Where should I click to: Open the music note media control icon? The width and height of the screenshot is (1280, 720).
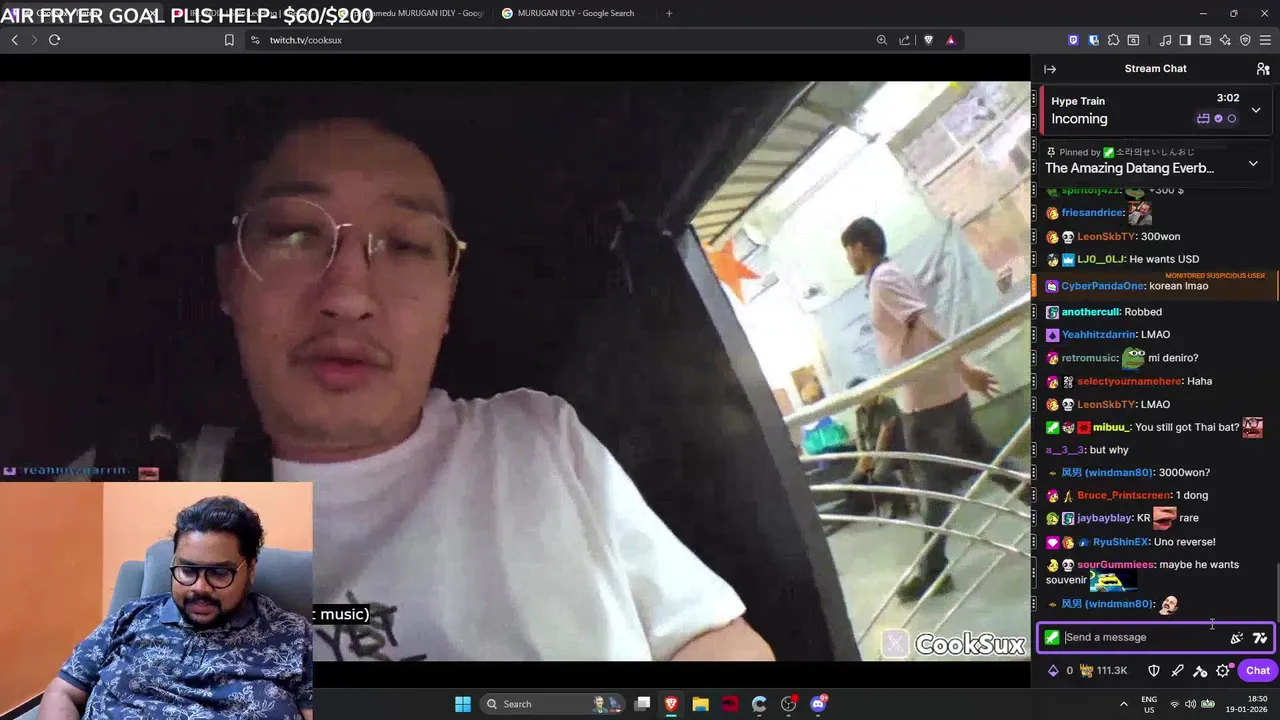(1165, 40)
